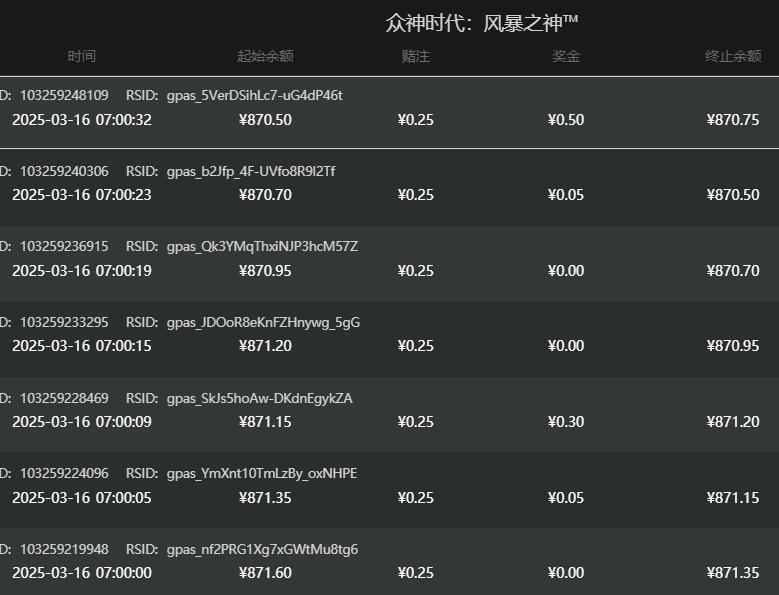Screen dimensions: 779x595
Task: Click RSID gpas_Qk3YMqThxiNJP3hcM57Z
Action: pyautogui.click(x=262, y=246)
